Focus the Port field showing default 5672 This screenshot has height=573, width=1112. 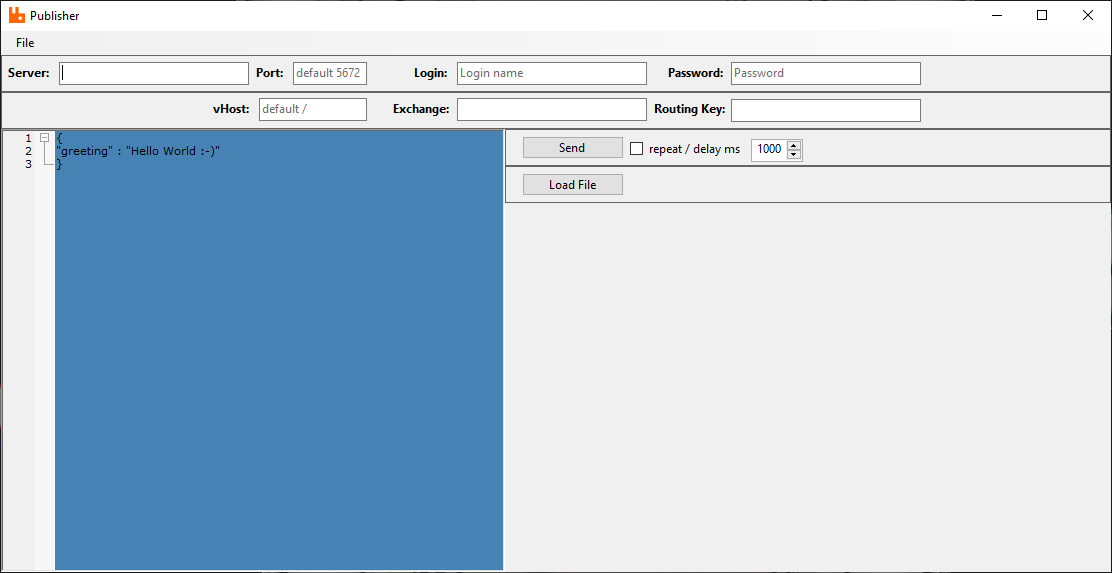pos(329,73)
